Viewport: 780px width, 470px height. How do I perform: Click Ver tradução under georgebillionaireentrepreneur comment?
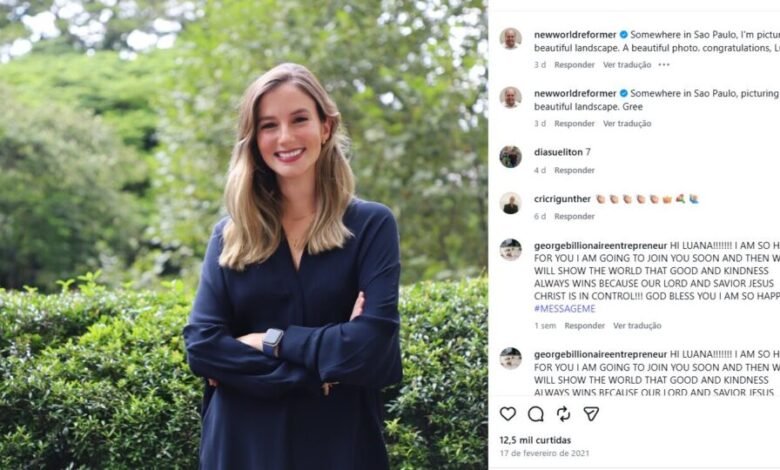pos(637,326)
